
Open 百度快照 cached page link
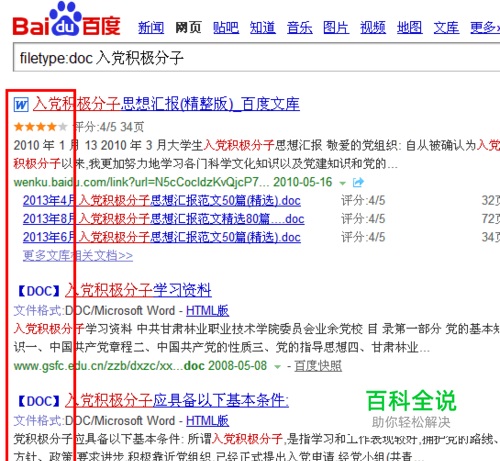click(318, 366)
